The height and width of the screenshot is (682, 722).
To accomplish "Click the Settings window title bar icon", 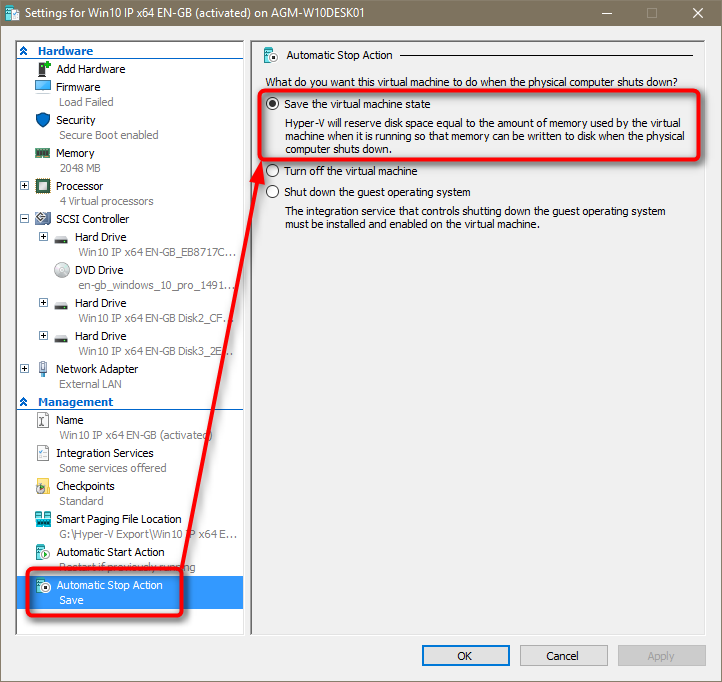I will pyautogui.click(x=12, y=13).
